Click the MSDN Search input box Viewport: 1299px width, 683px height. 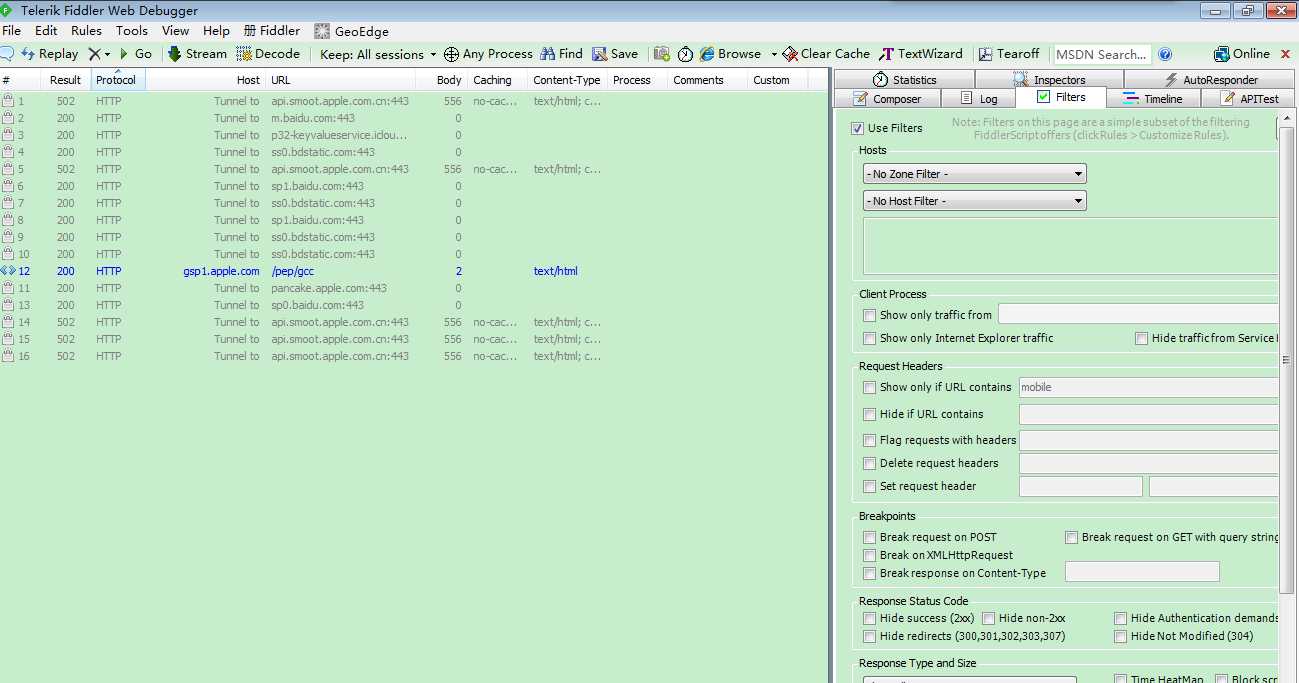(x=1102, y=54)
